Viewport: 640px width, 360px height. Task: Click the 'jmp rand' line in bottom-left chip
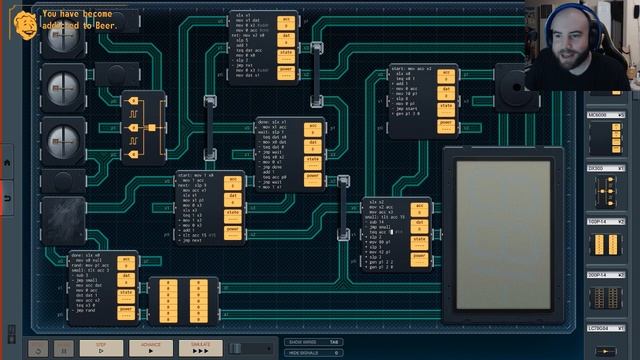[x=86, y=310]
